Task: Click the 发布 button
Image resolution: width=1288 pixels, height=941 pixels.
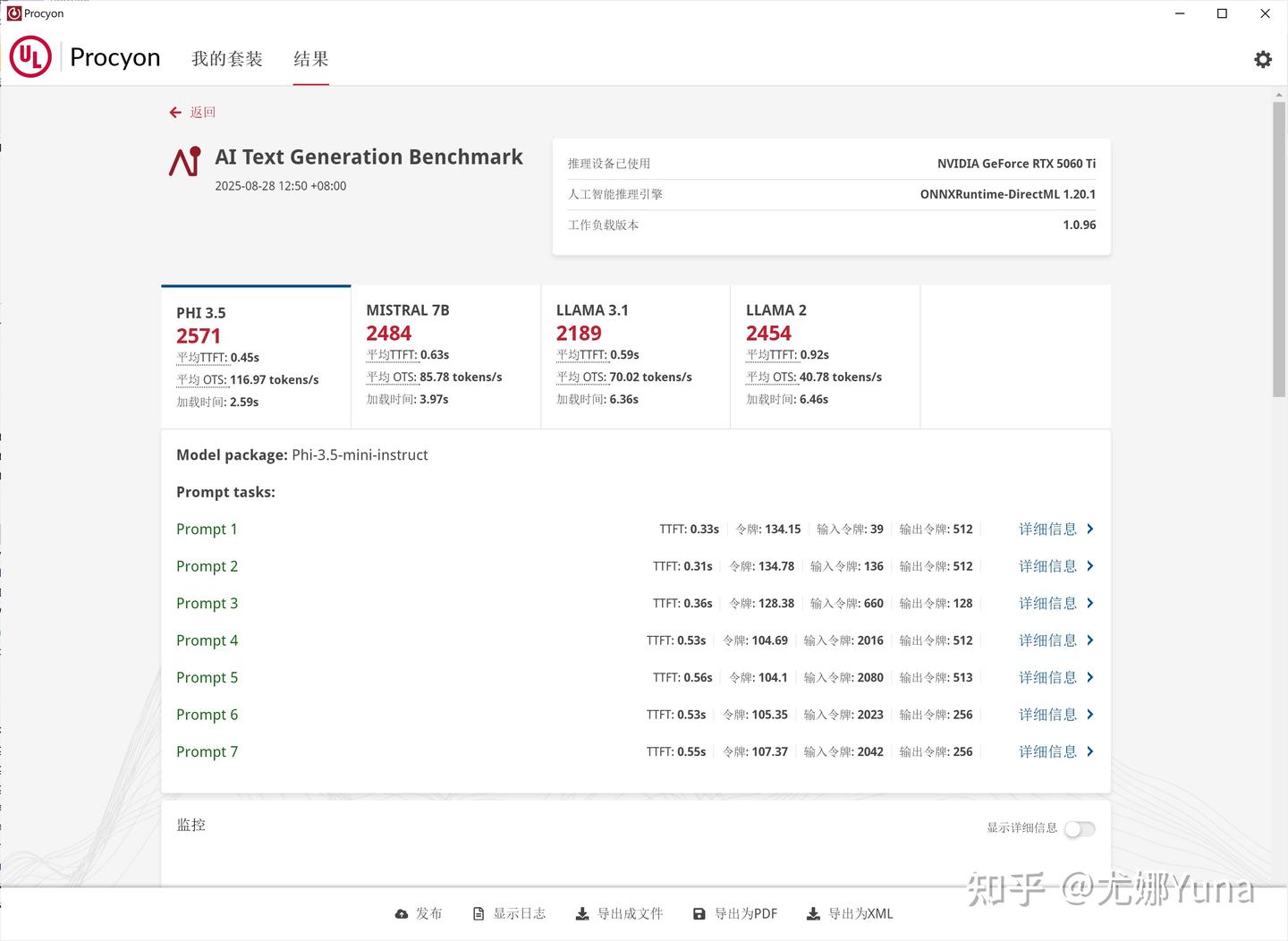Action: [419, 914]
